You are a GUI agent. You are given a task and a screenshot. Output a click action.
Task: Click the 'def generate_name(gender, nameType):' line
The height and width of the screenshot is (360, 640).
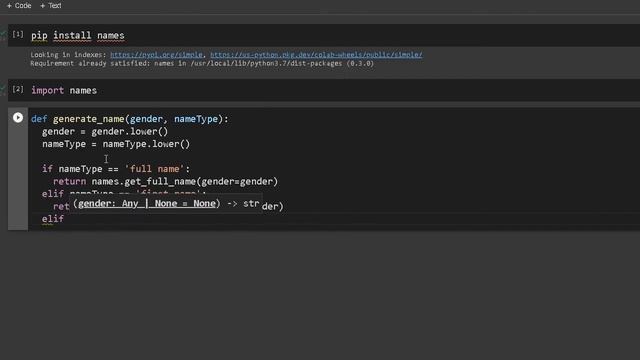(x=130, y=119)
